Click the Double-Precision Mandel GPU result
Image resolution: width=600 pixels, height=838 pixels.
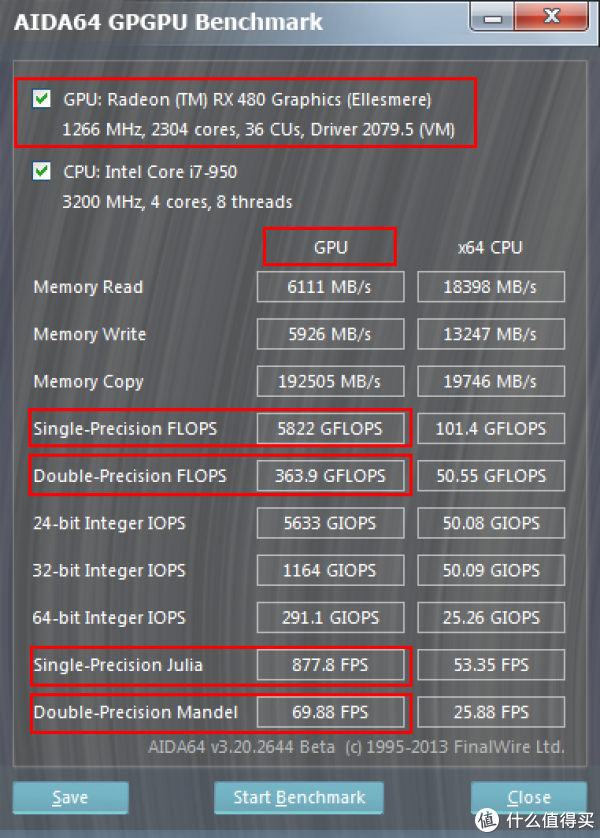tap(330, 712)
